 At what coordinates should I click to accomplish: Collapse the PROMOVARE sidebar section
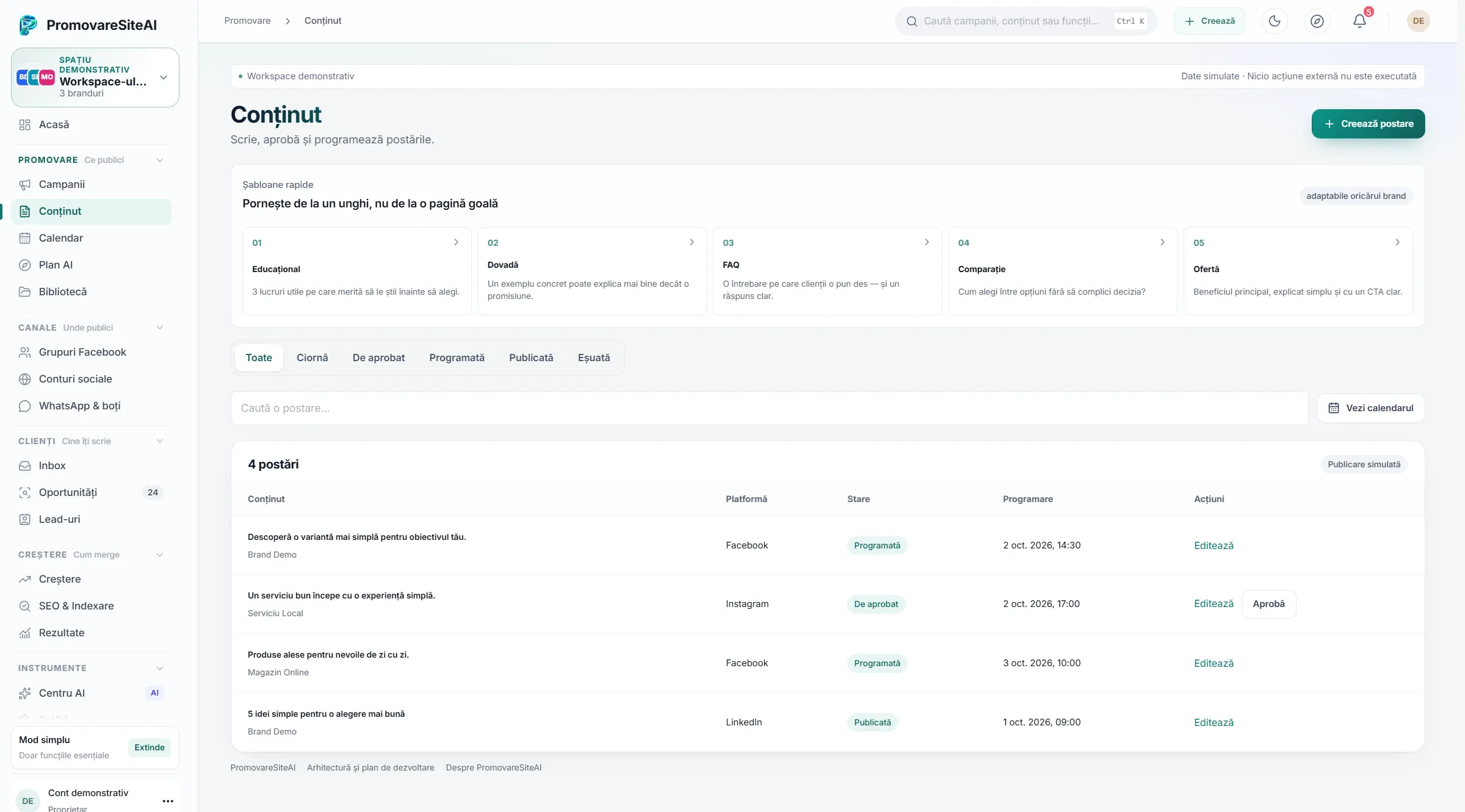160,160
